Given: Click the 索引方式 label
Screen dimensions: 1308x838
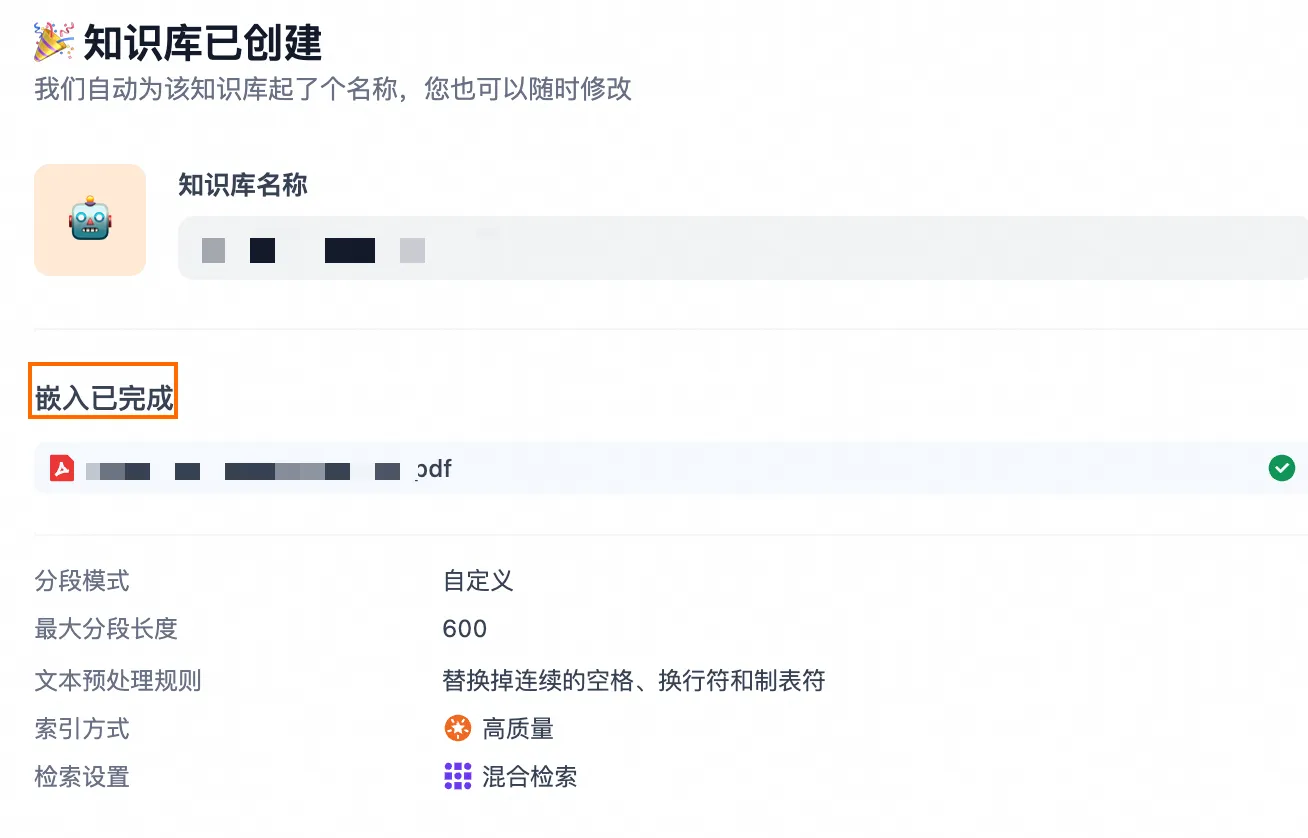Looking at the screenshot, I should [x=82, y=729].
